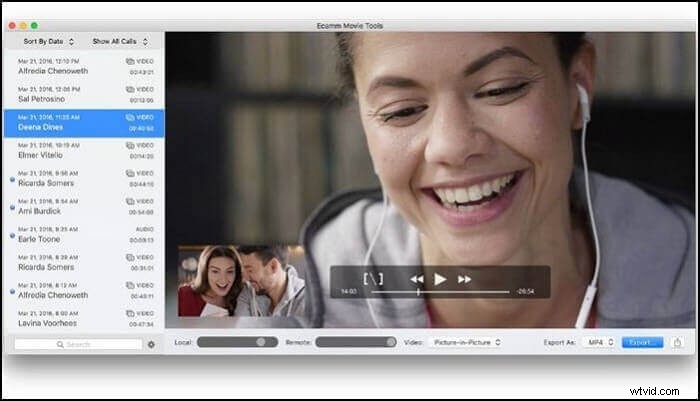Open the settings gear next to Search
This screenshot has width=700, height=401.
tap(151, 345)
